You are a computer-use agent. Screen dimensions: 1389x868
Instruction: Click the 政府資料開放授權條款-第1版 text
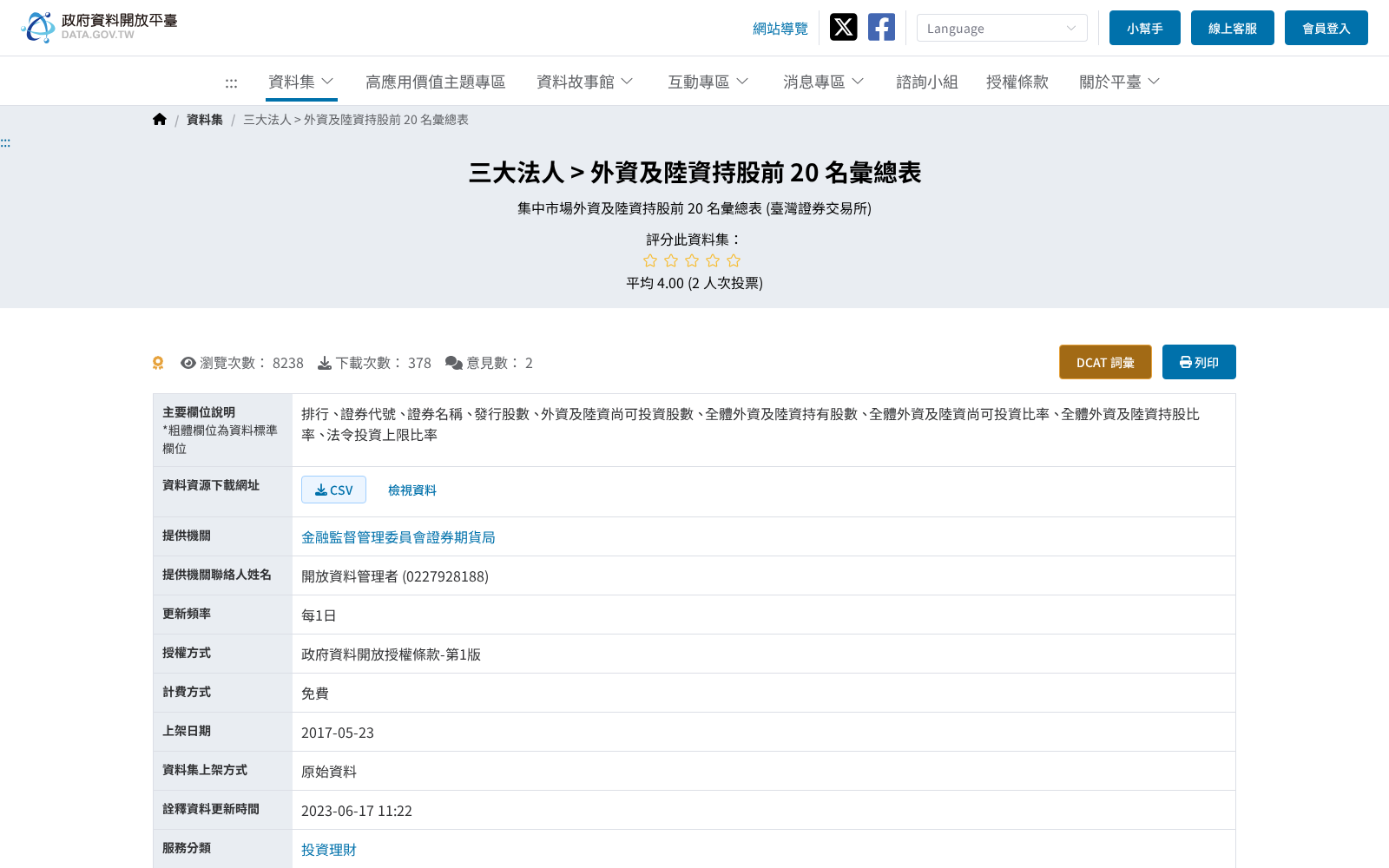tap(391, 654)
